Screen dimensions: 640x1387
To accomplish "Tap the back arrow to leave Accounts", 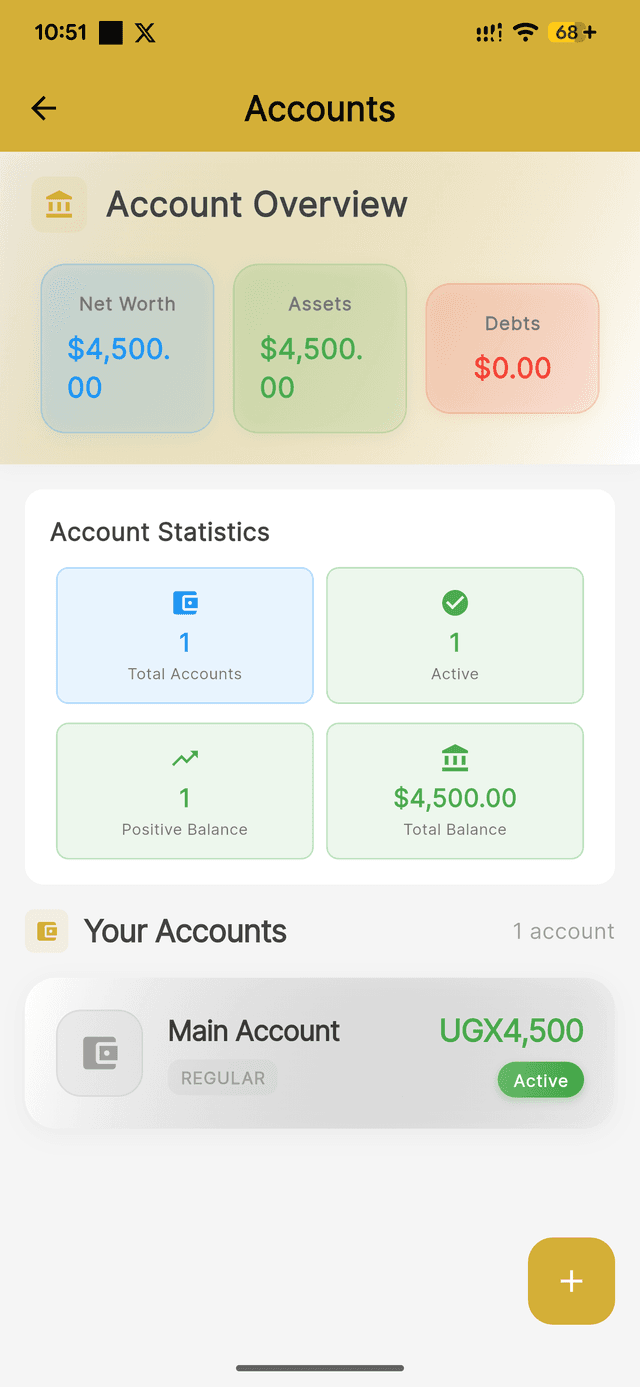I will pyautogui.click(x=43, y=108).
